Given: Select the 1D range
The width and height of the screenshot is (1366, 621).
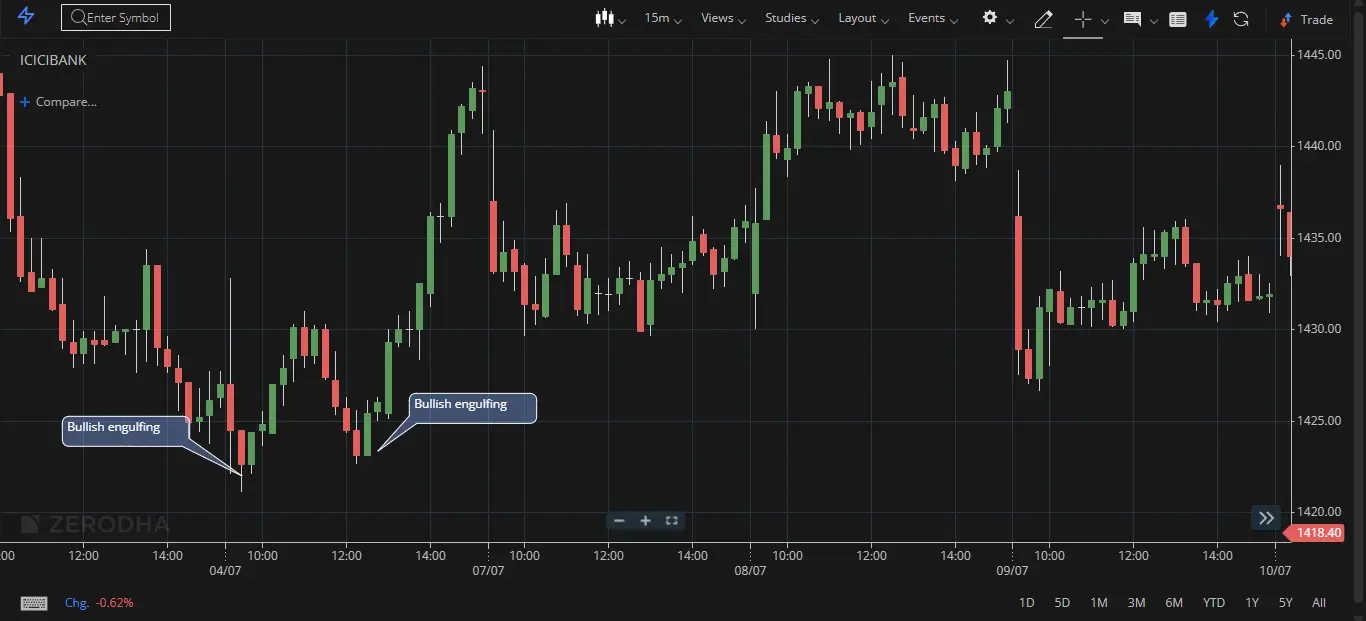Looking at the screenshot, I should pyautogui.click(x=1027, y=603).
